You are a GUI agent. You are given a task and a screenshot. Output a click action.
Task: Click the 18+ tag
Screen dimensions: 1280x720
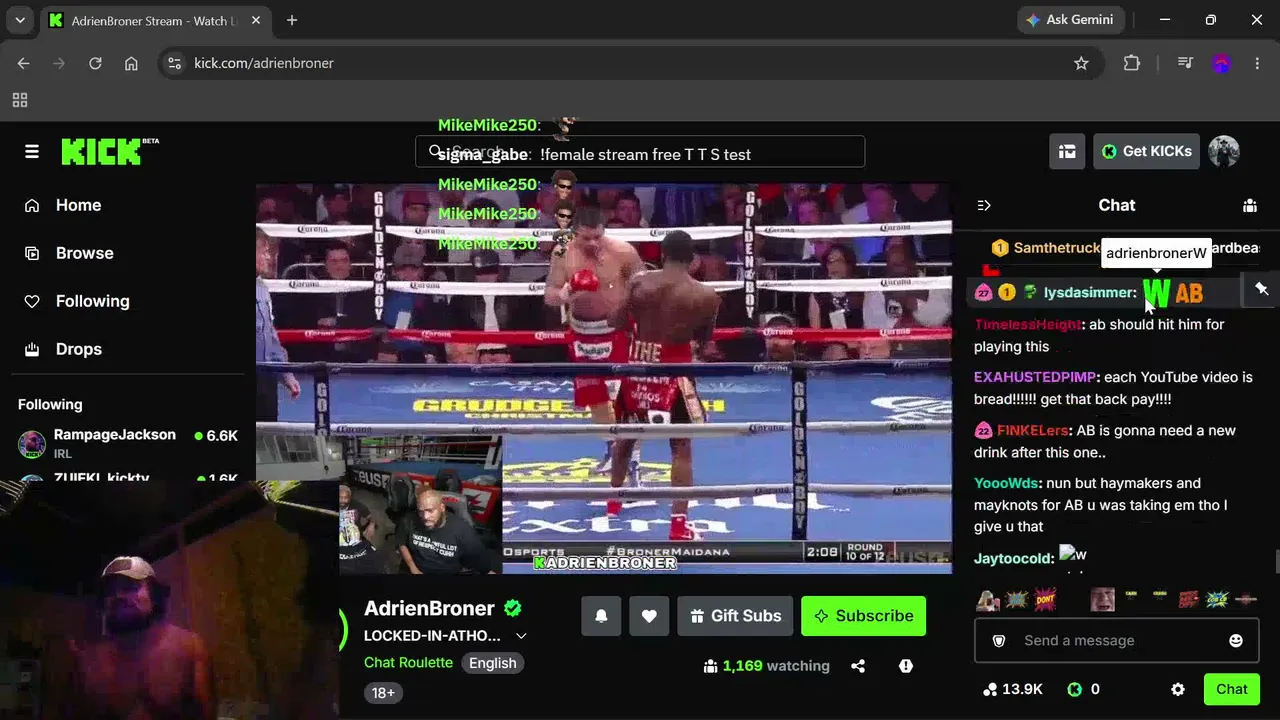(x=383, y=693)
